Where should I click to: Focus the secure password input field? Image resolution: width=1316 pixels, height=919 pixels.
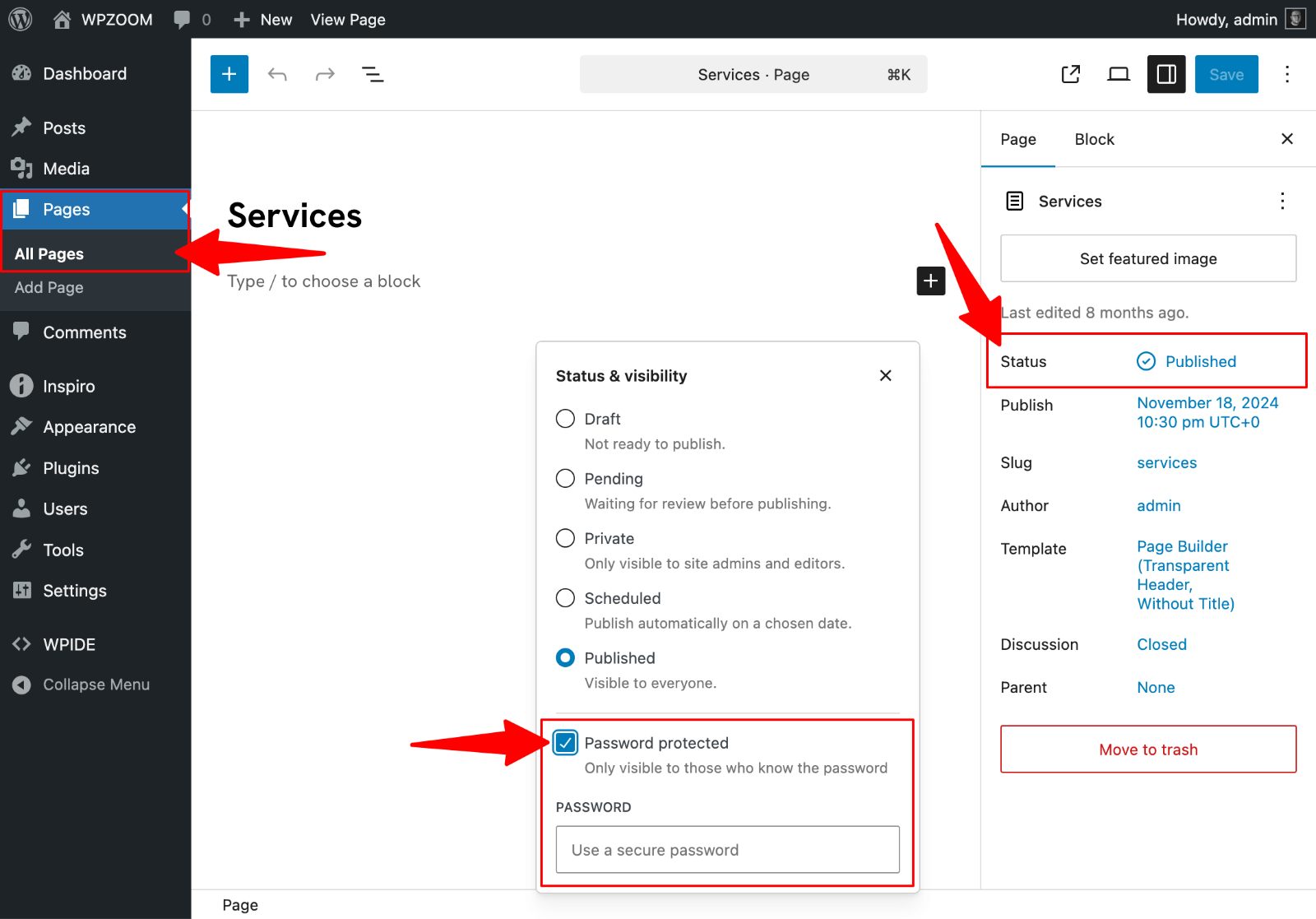click(x=728, y=850)
